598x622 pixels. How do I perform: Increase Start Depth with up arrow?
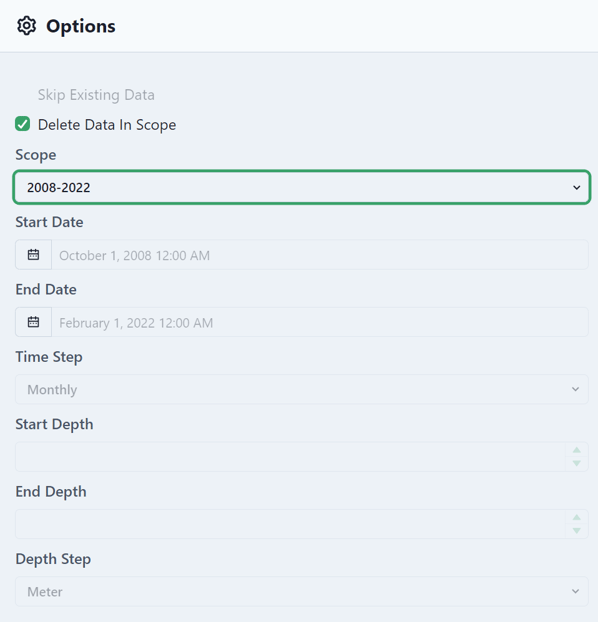coord(577,450)
